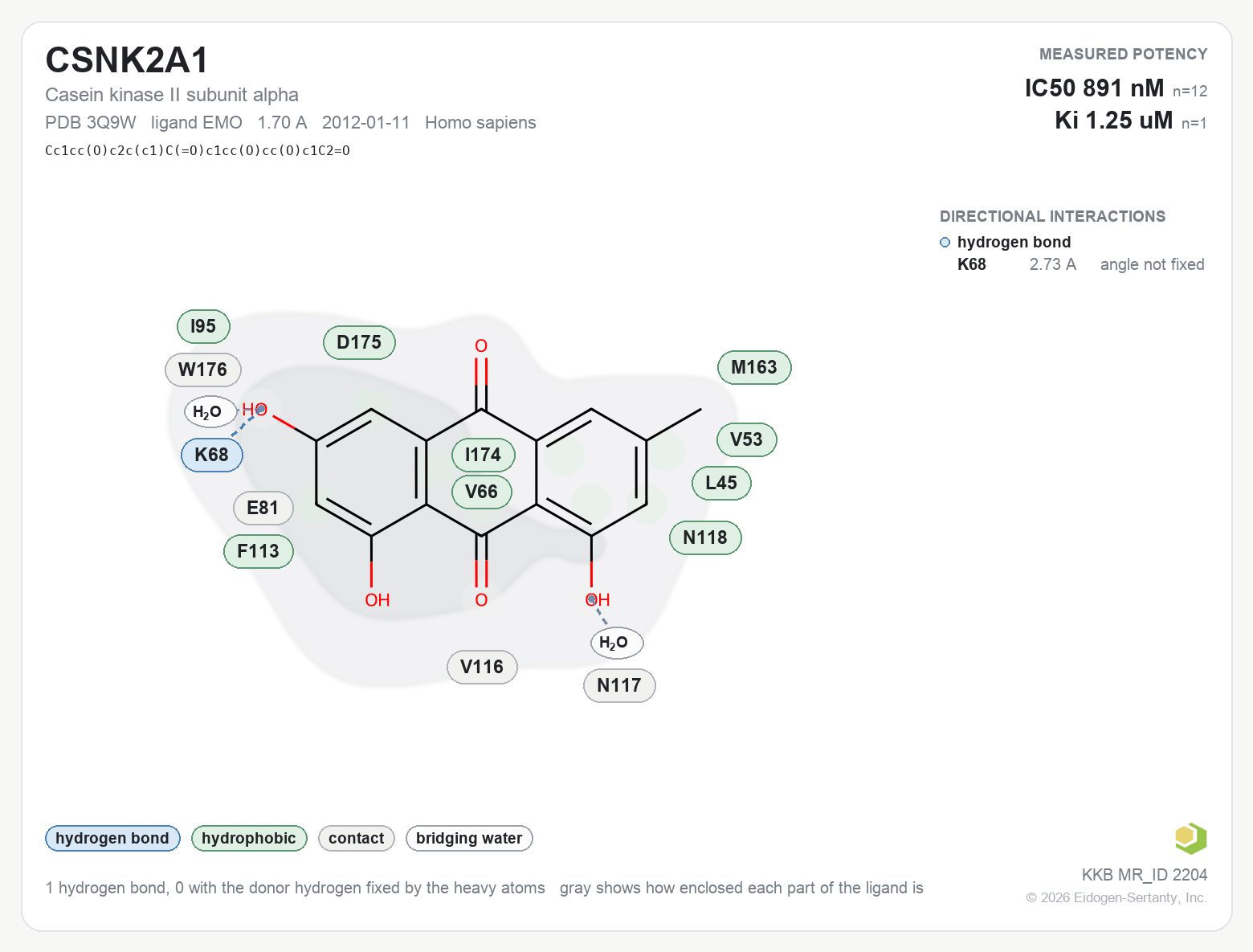Screen dimensions: 1253x952
Task: Click the CSNK2A1 title
Action: pyautogui.click(x=127, y=60)
